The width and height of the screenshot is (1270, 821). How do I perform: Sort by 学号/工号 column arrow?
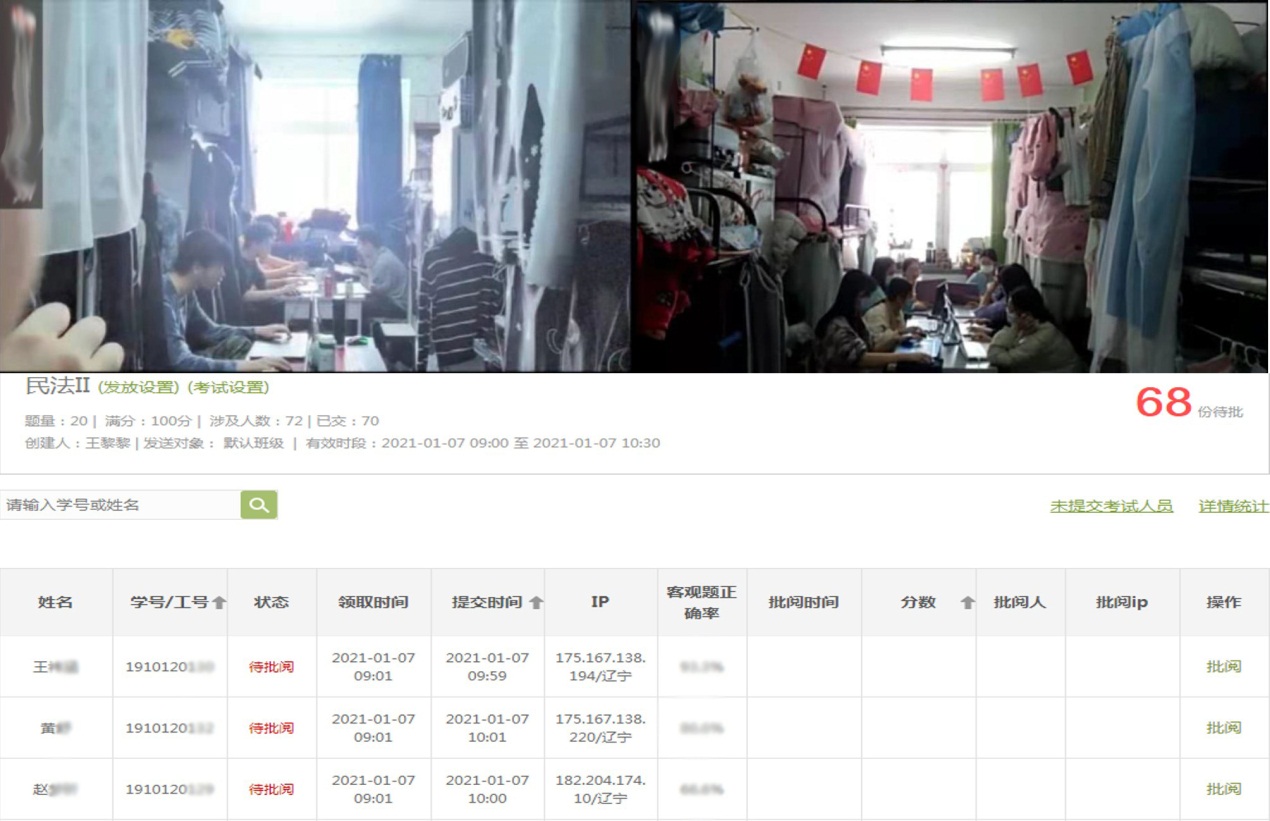tap(219, 602)
